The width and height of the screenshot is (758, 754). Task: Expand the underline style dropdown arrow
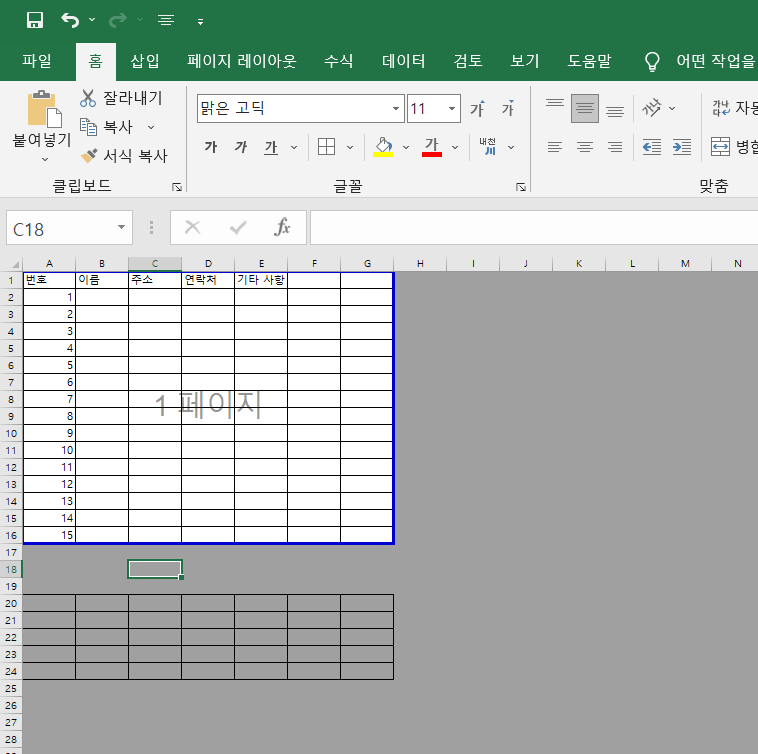294,147
